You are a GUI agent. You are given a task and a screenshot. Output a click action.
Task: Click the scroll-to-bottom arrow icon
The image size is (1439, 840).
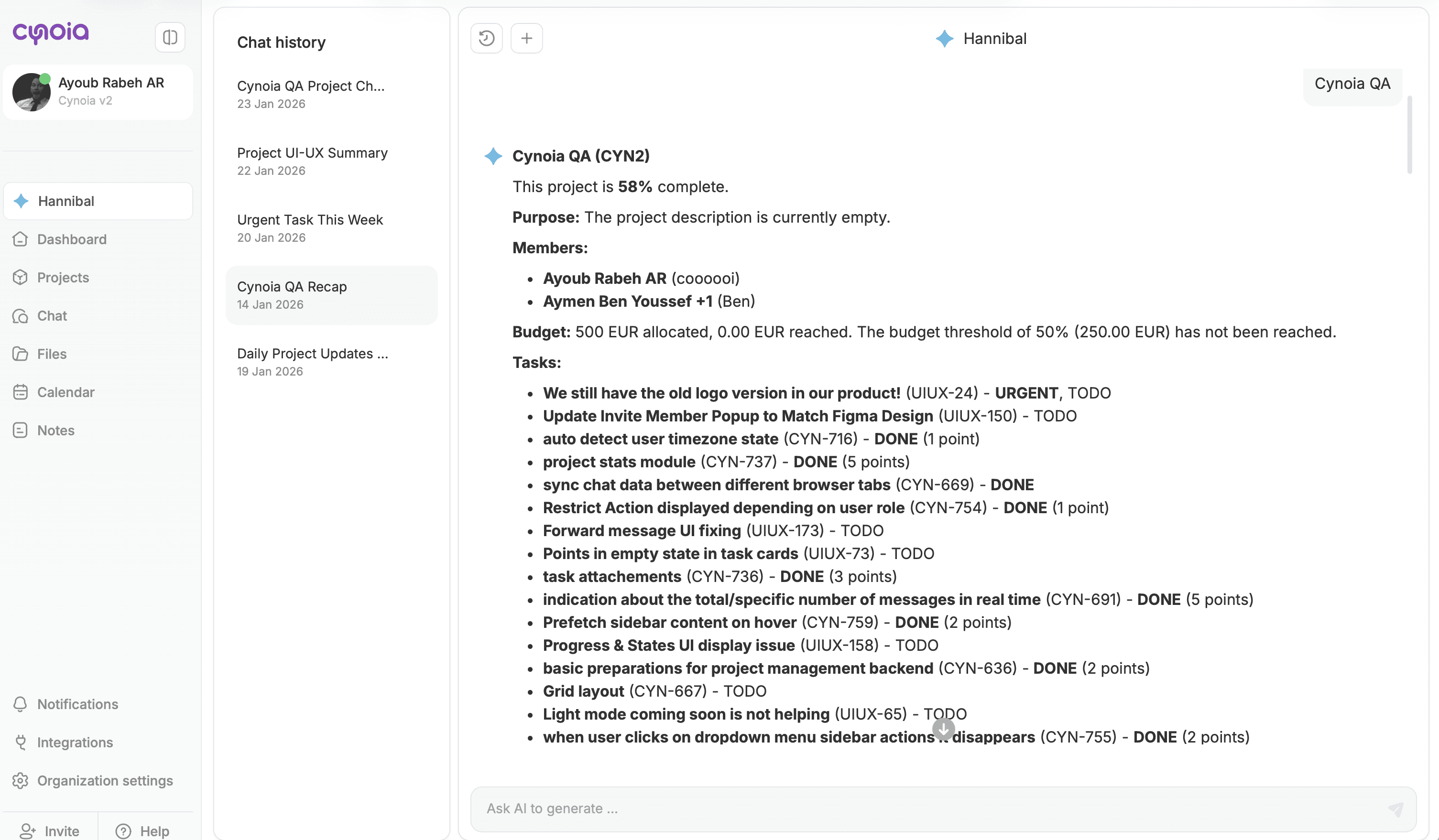click(943, 729)
